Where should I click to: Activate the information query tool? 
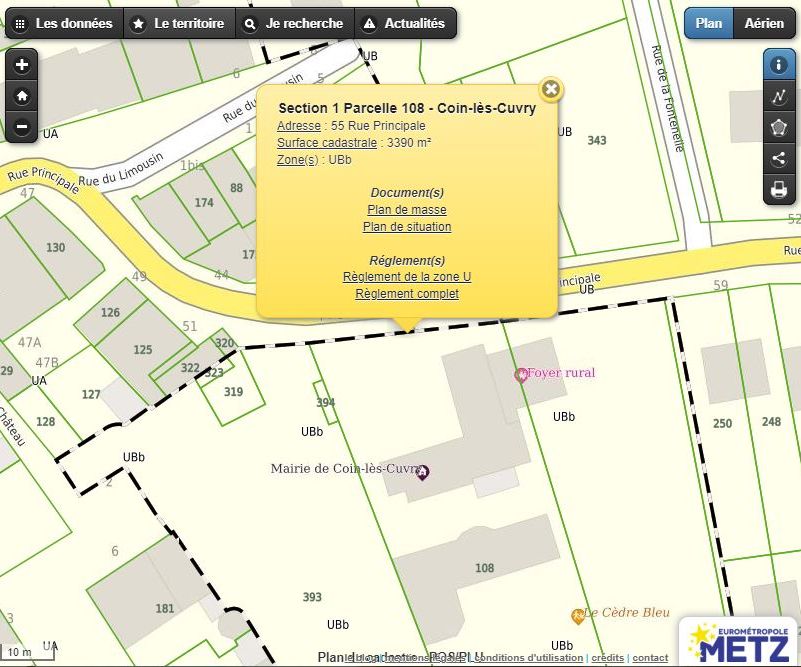779,66
